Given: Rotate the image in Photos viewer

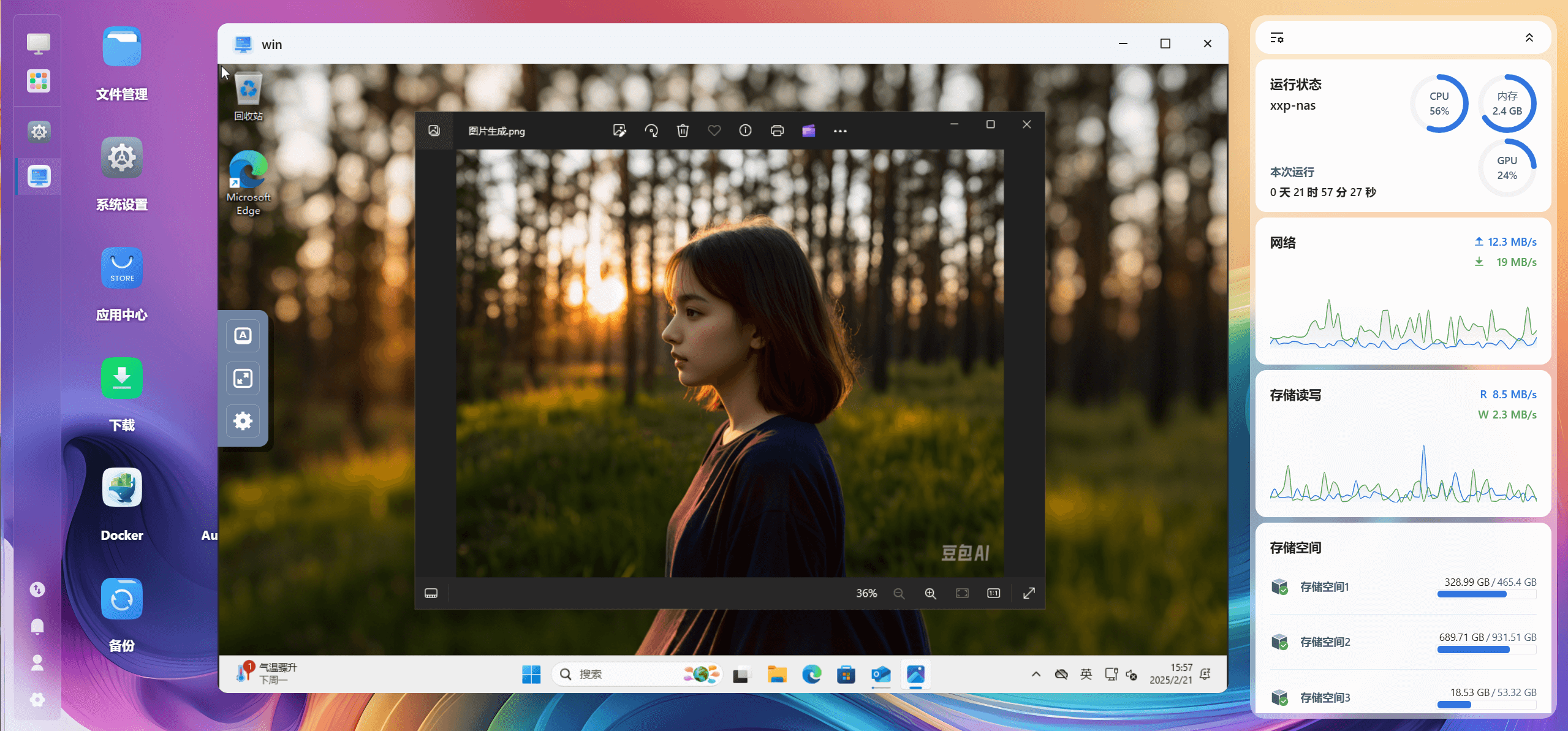Looking at the screenshot, I should click(651, 131).
